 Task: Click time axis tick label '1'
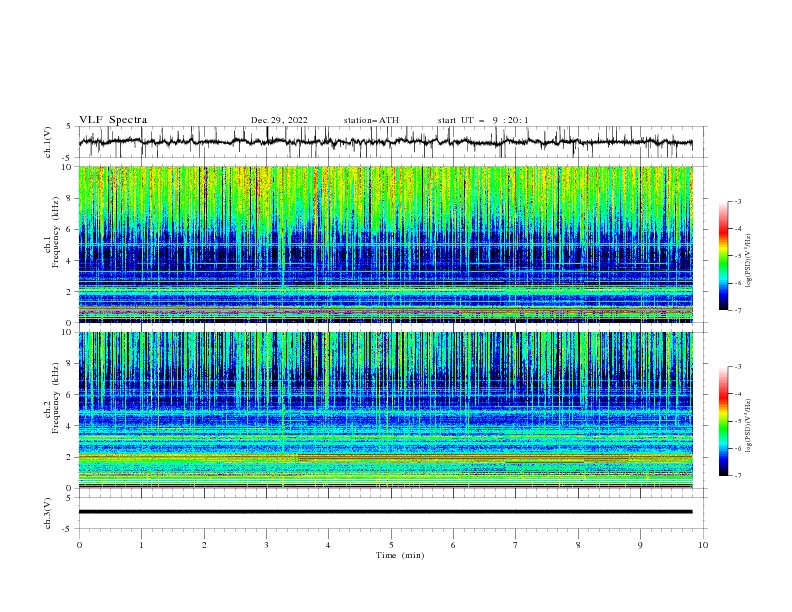tap(141, 545)
